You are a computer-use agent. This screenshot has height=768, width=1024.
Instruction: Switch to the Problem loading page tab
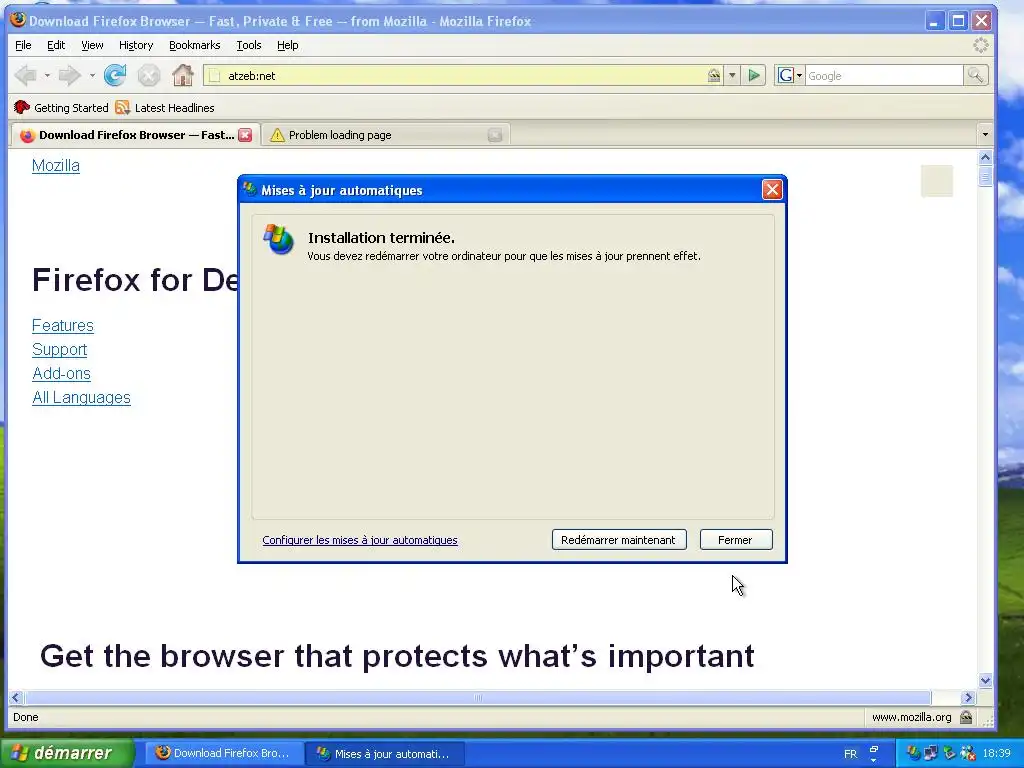click(x=385, y=135)
